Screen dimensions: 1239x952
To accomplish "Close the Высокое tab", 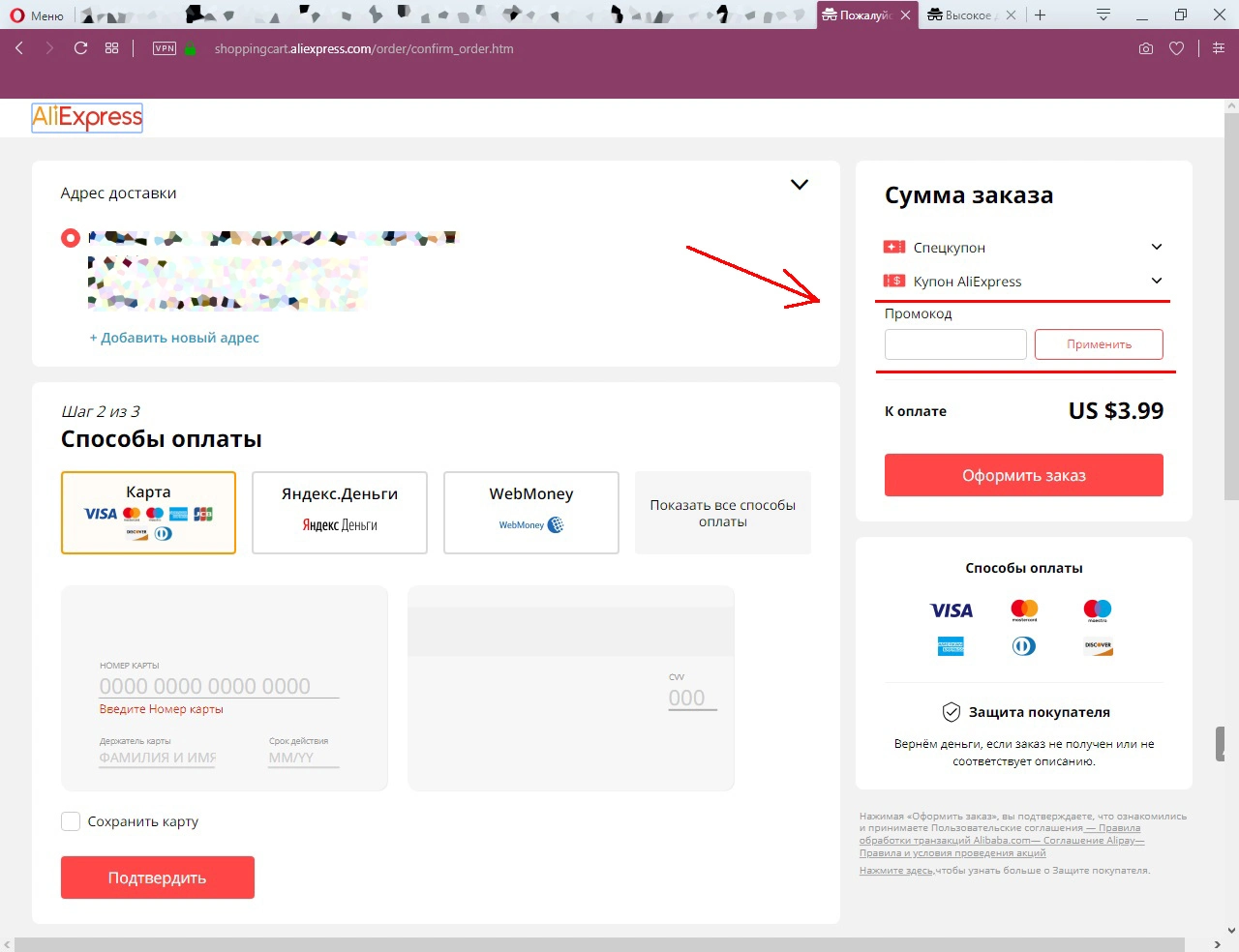I will (x=1011, y=15).
